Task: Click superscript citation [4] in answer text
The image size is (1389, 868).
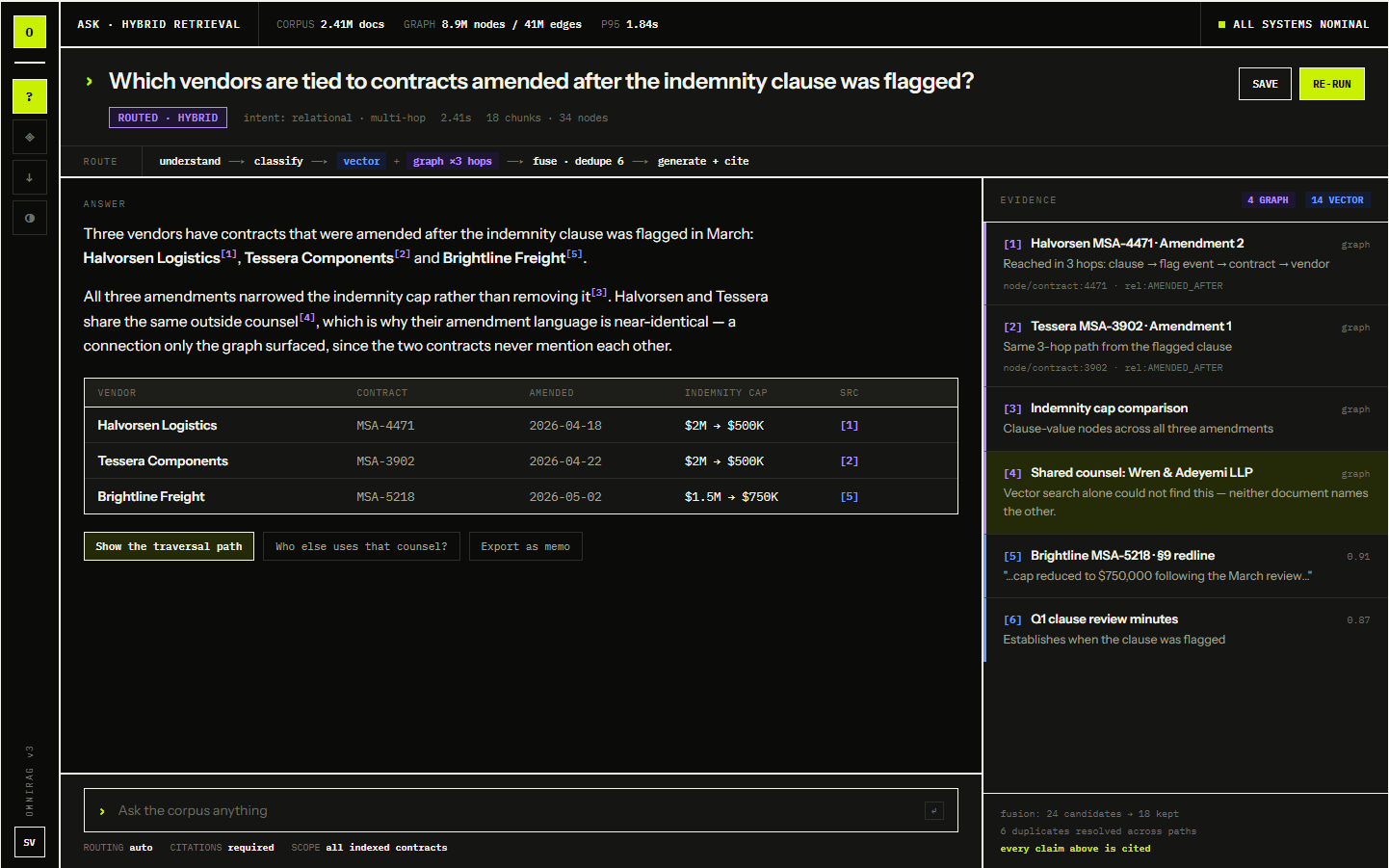Action: (x=307, y=318)
